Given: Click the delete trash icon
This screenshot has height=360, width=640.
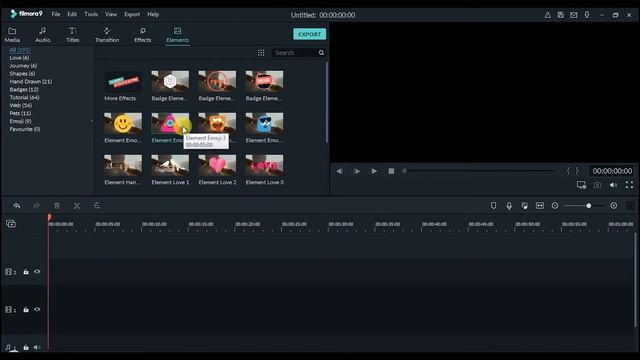Looking at the screenshot, I should click(x=57, y=206).
